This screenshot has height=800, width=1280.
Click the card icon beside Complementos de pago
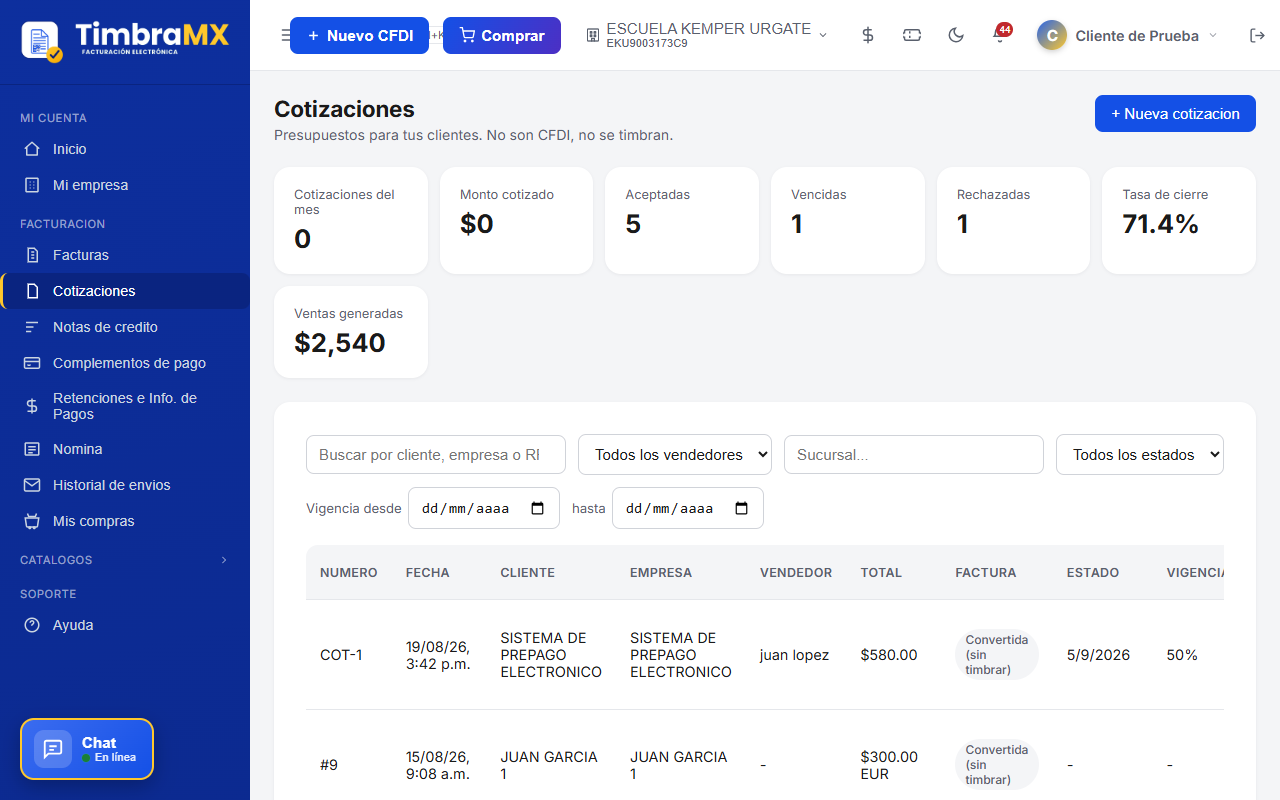pos(32,363)
